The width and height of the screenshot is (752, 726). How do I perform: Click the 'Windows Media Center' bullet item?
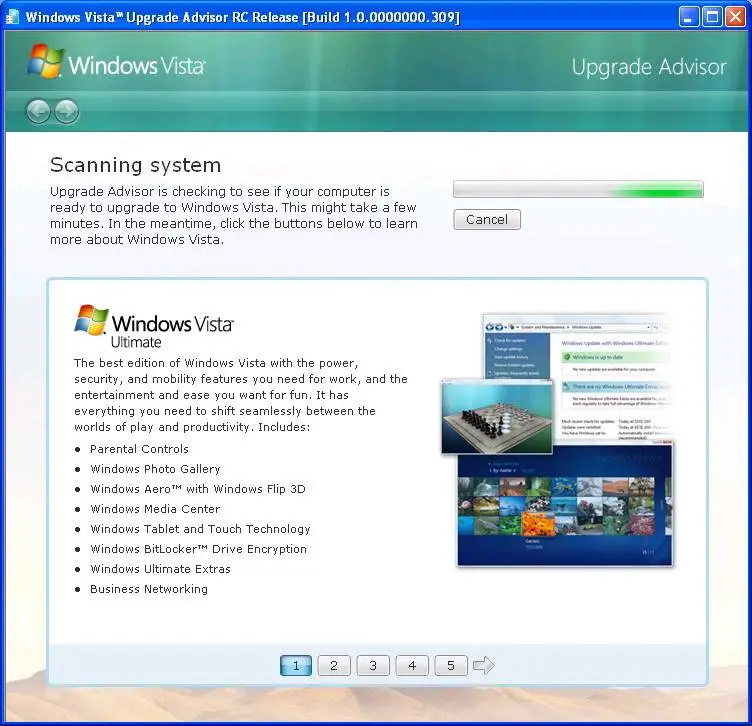pos(155,509)
